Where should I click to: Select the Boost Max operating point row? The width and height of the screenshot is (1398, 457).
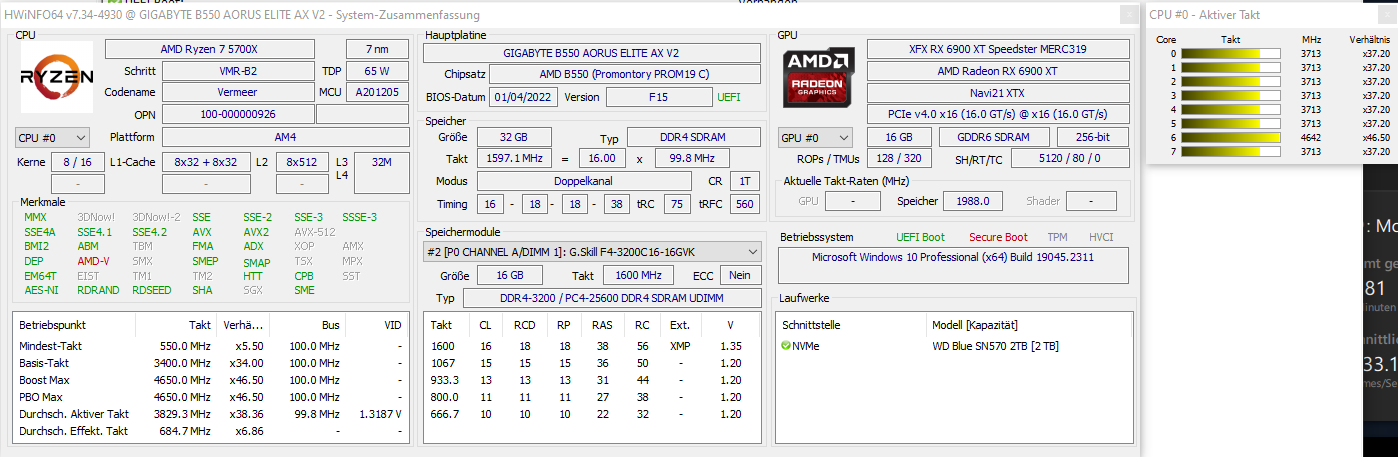(x=211, y=380)
